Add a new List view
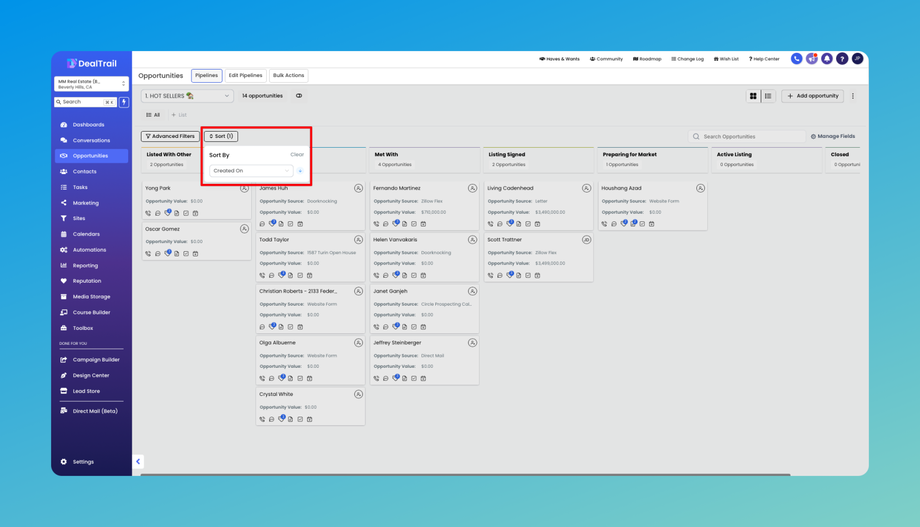The height and width of the screenshot is (527, 920). point(179,115)
